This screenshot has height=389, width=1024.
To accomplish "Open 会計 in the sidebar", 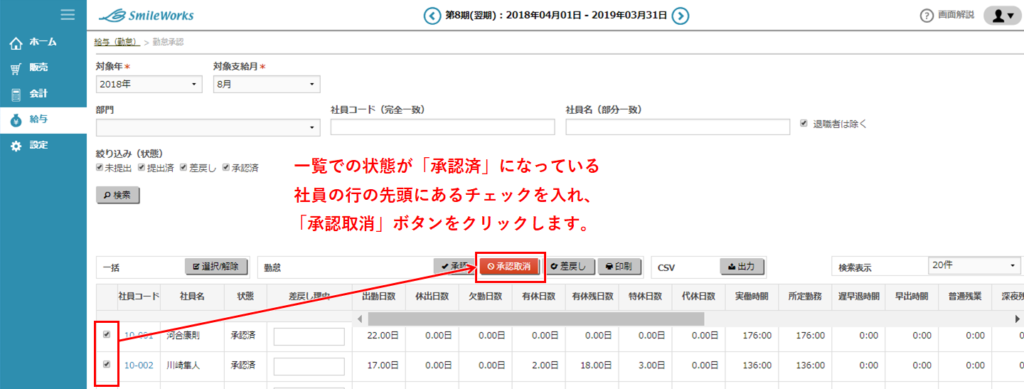I will click(43, 93).
